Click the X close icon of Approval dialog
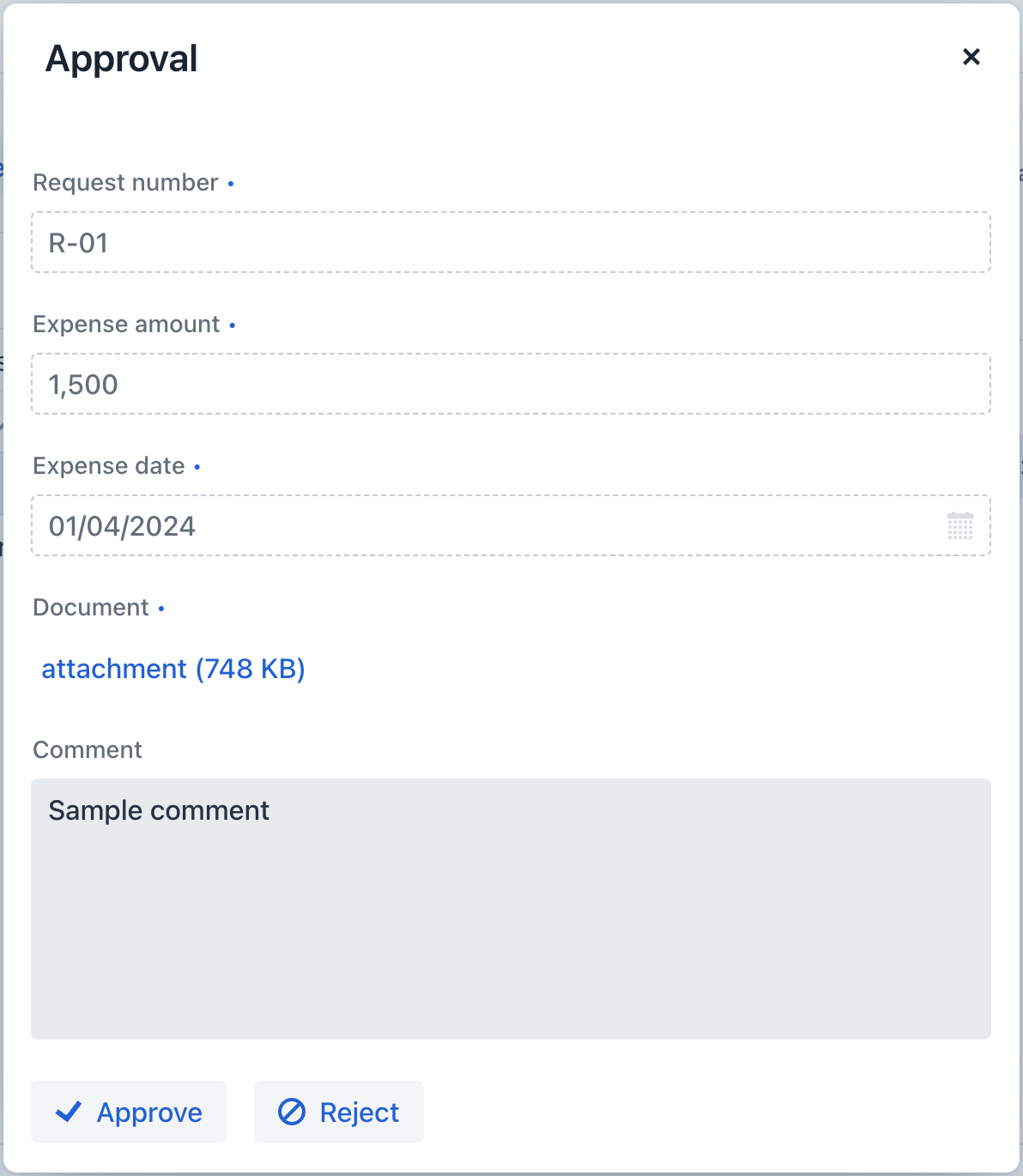 [971, 58]
